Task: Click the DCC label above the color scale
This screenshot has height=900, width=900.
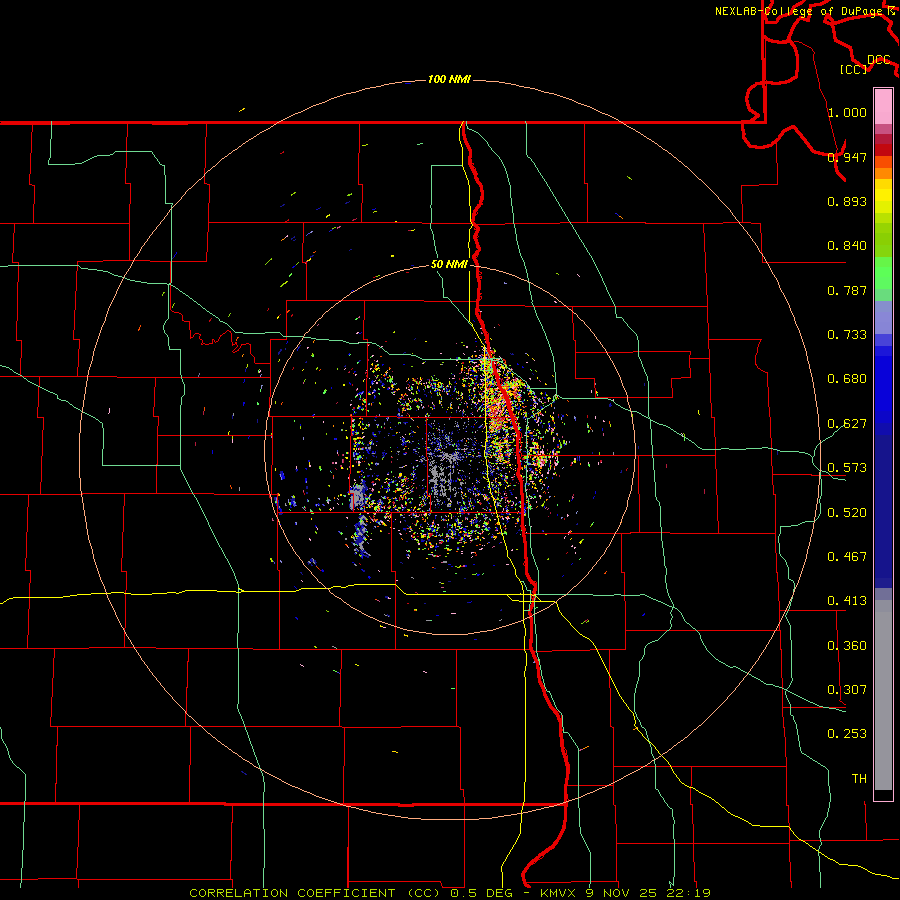Action: [879, 60]
